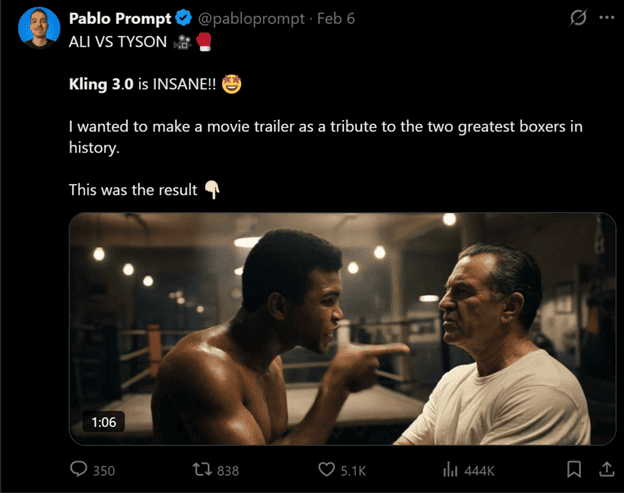Open the @pabloprompt handle link
Image resolution: width=624 pixels, height=493 pixels.
tap(248, 19)
